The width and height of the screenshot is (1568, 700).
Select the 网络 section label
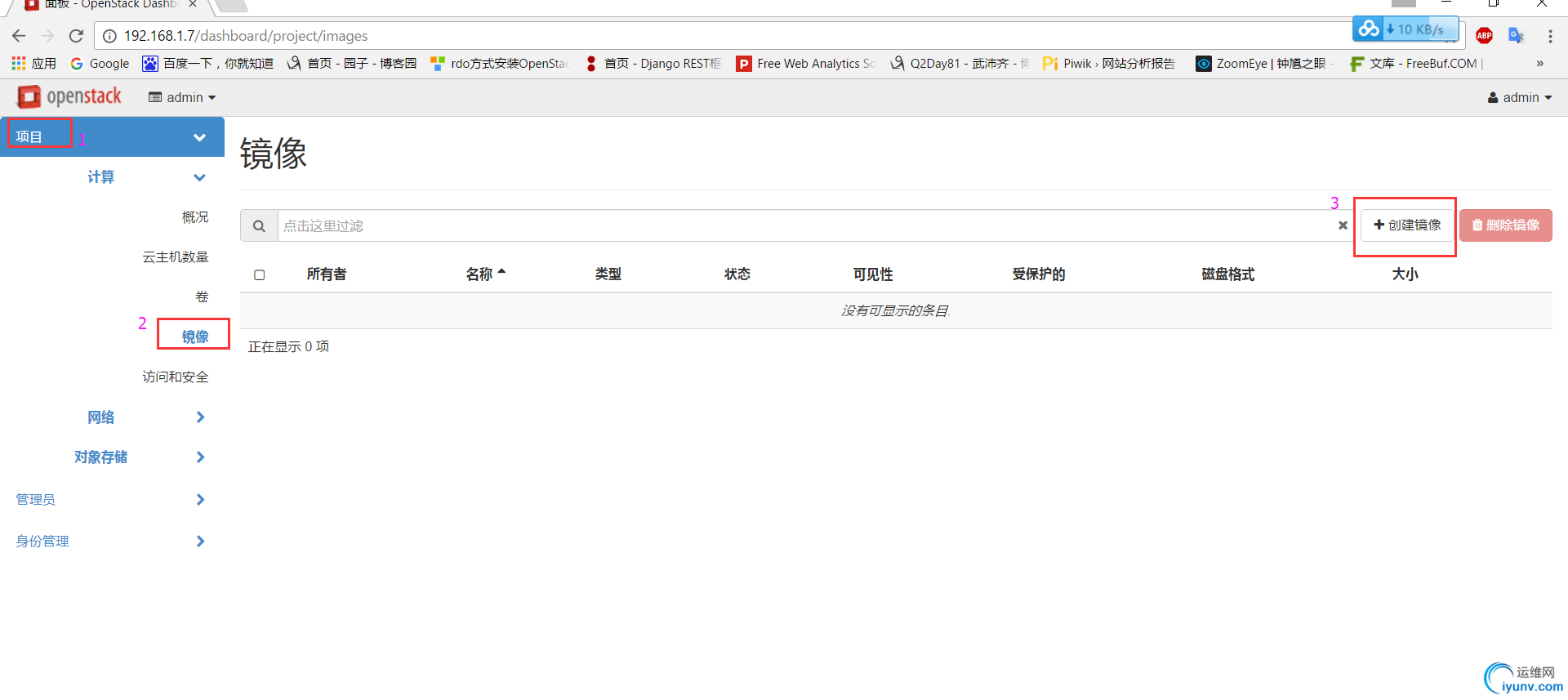coord(101,417)
